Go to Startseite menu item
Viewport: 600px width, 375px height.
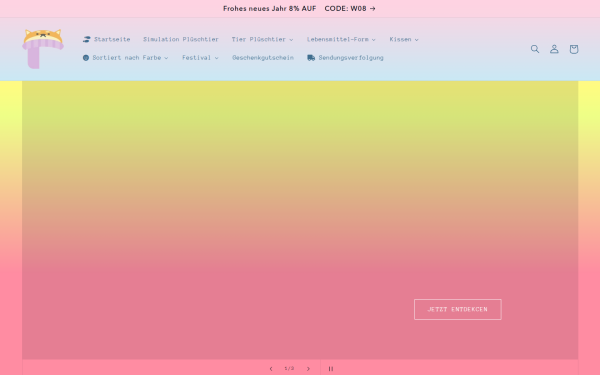[107, 39]
